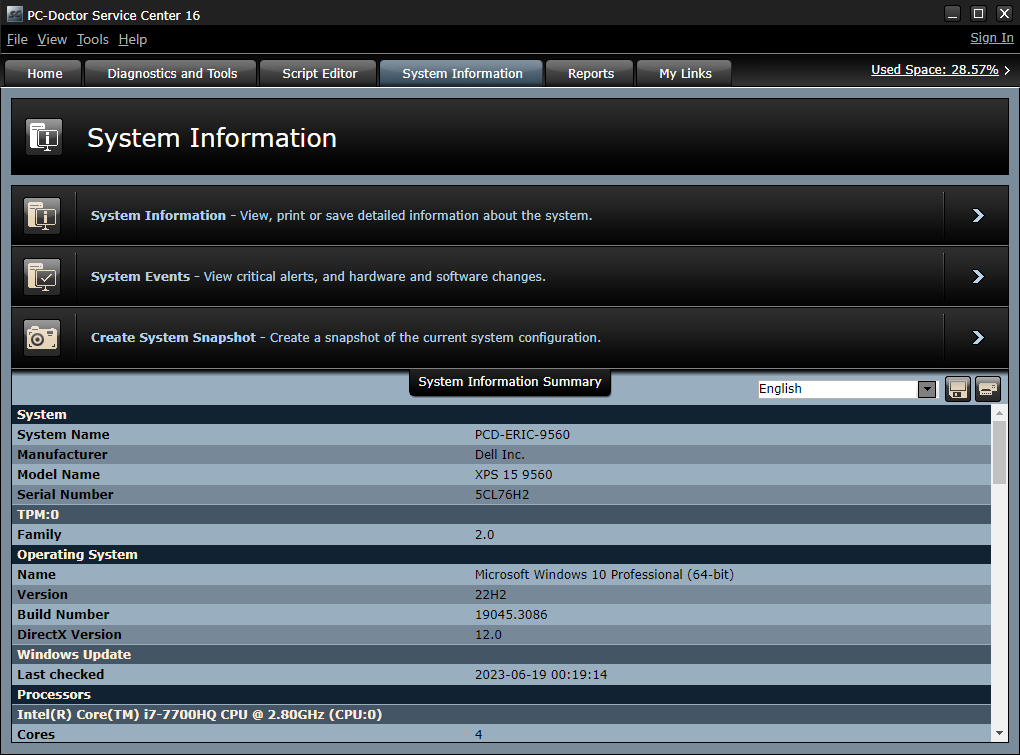Viewport: 1020px width, 755px height.
Task: Expand the Create System Snapshot arrow
Action: click(977, 337)
